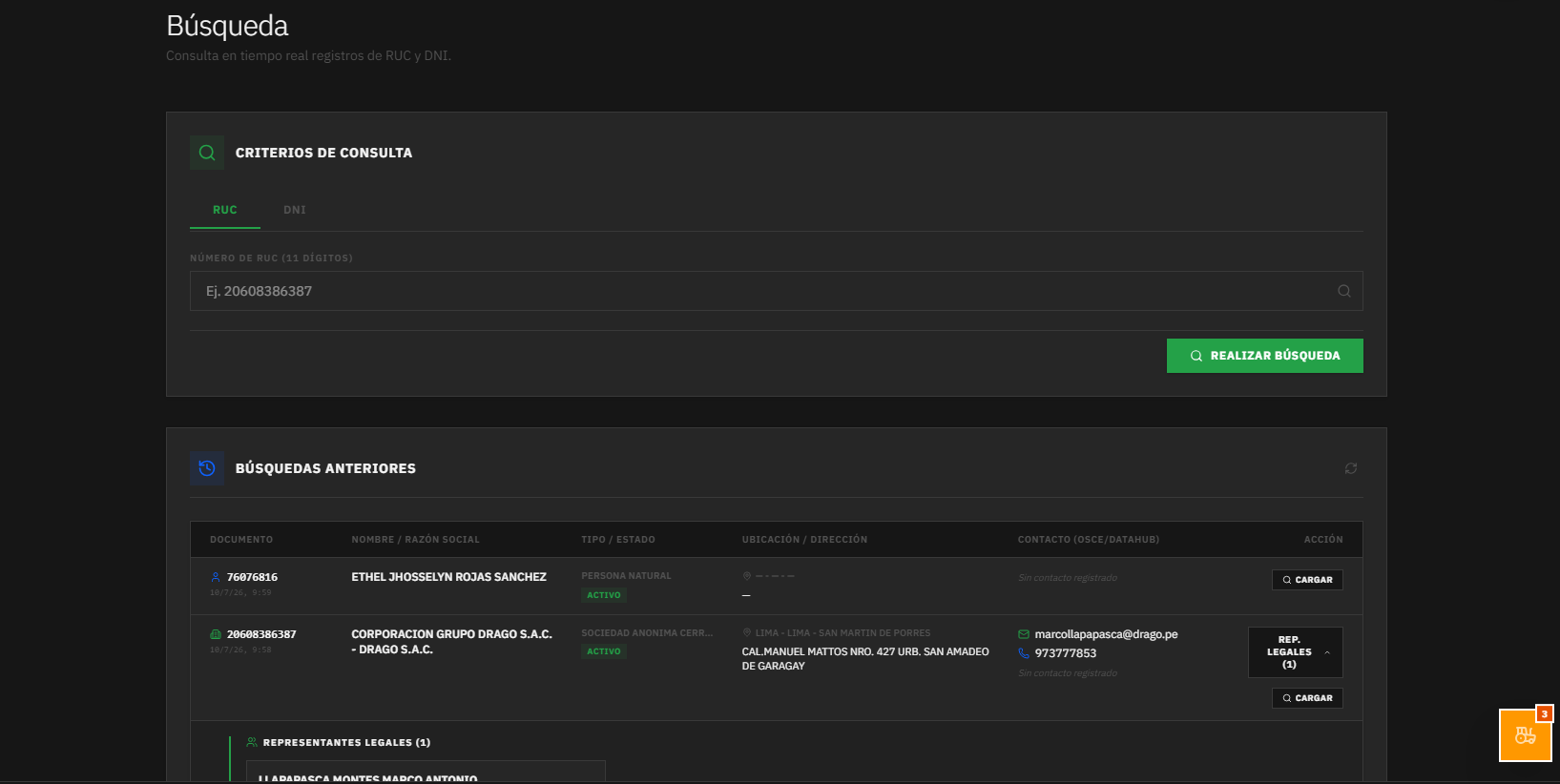1560x784 pixels.
Task: Click the Activo badge in the Persona Natural row
Action: coord(604,595)
